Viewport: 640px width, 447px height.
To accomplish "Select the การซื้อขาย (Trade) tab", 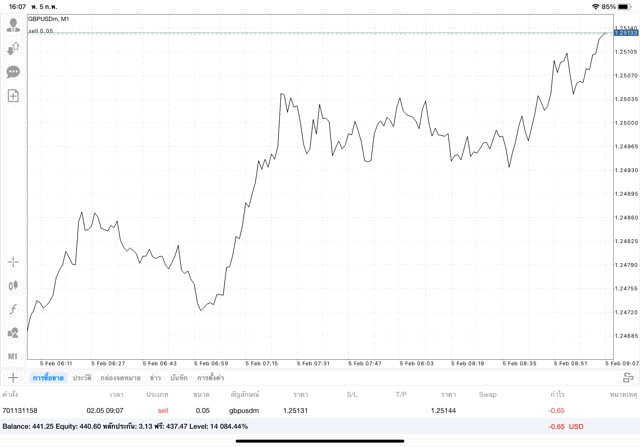I will pyautogui.click(x=48, y=378).
